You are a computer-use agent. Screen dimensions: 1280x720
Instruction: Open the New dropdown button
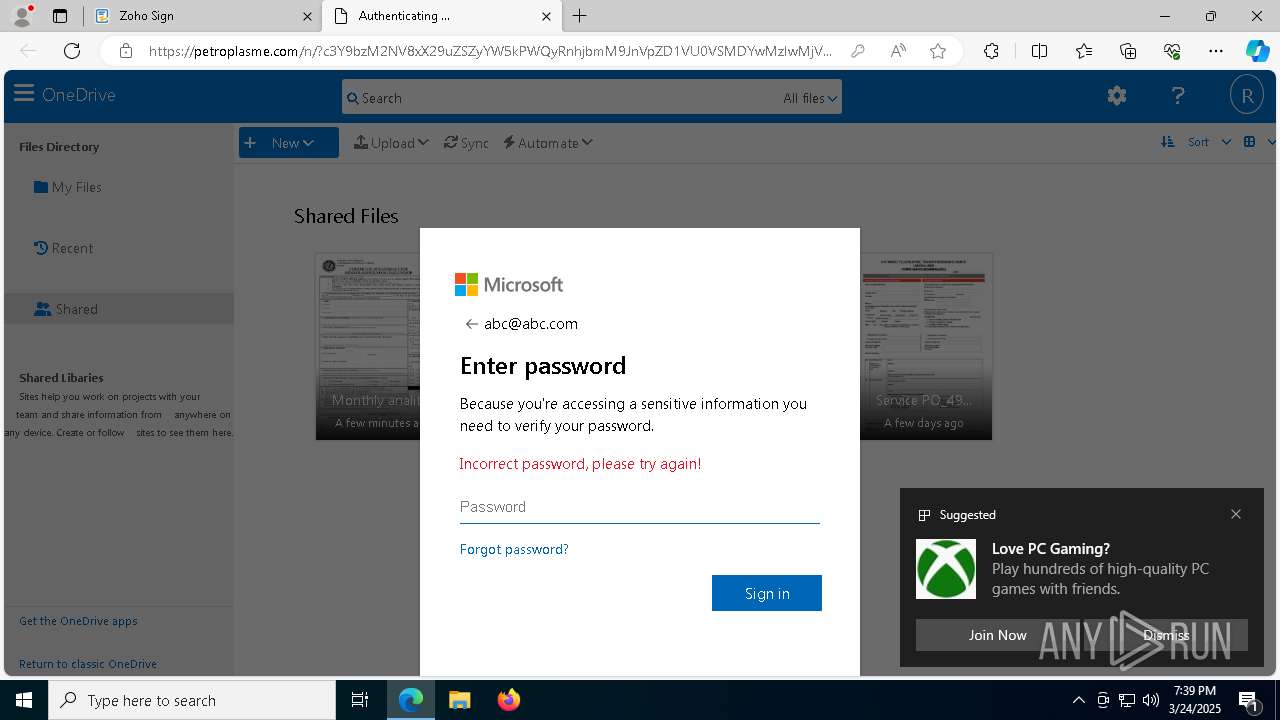coord(288,143)
